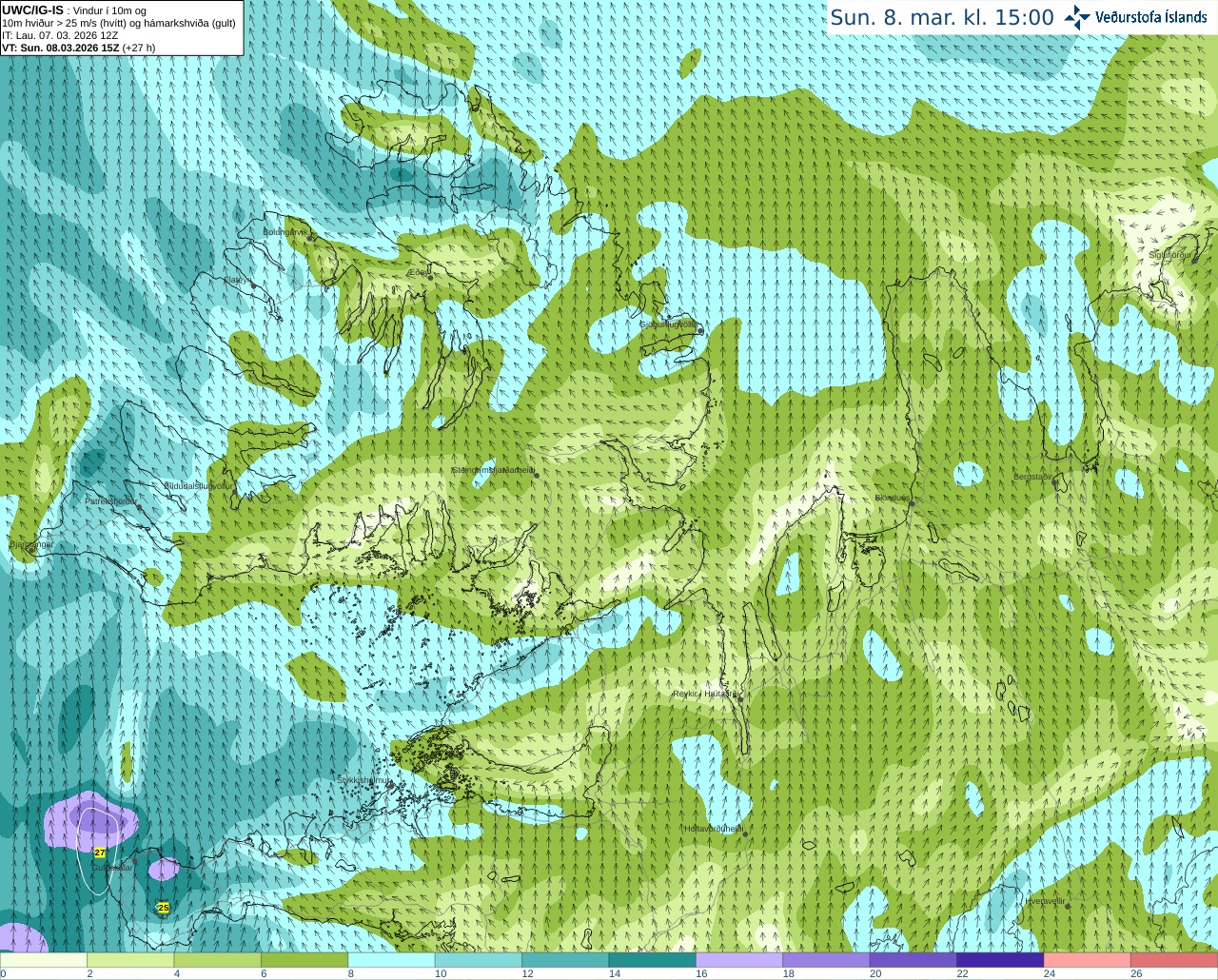This screenshot has height=980, width=1218.
Task: Click the 16–18 m/s lavender legend swatch
Action: click(x=739, y=960)
